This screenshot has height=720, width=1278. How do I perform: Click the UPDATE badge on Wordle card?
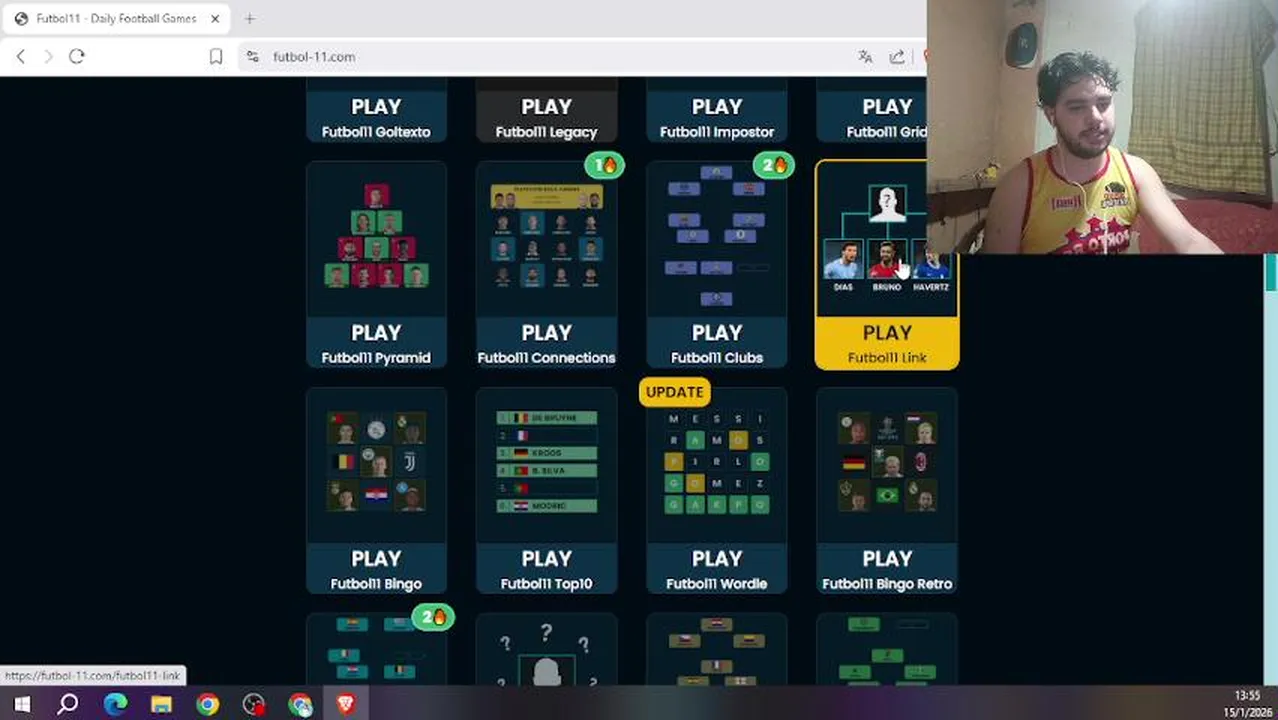pos(675,392)
